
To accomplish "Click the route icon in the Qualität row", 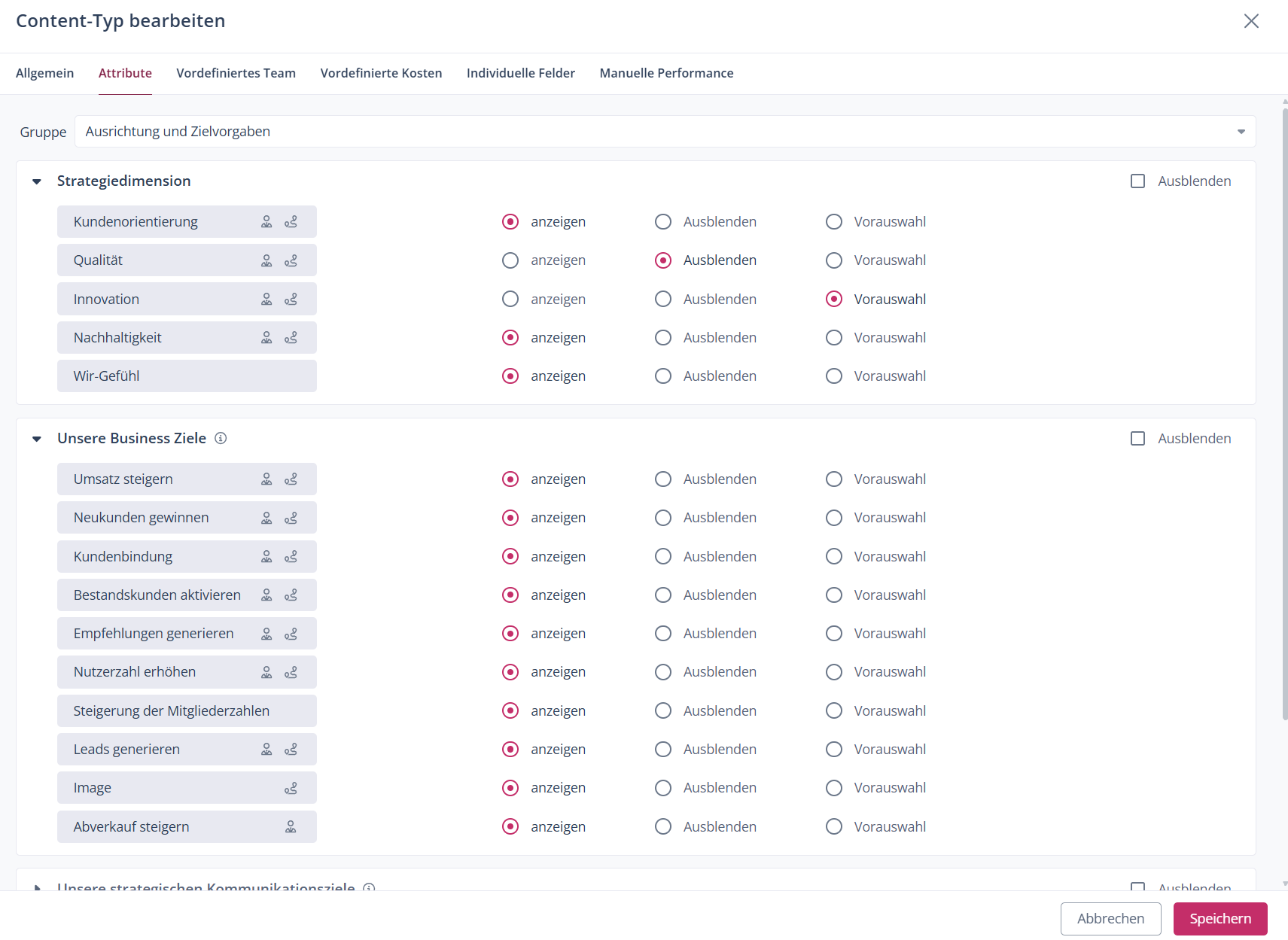I will 291,260.
